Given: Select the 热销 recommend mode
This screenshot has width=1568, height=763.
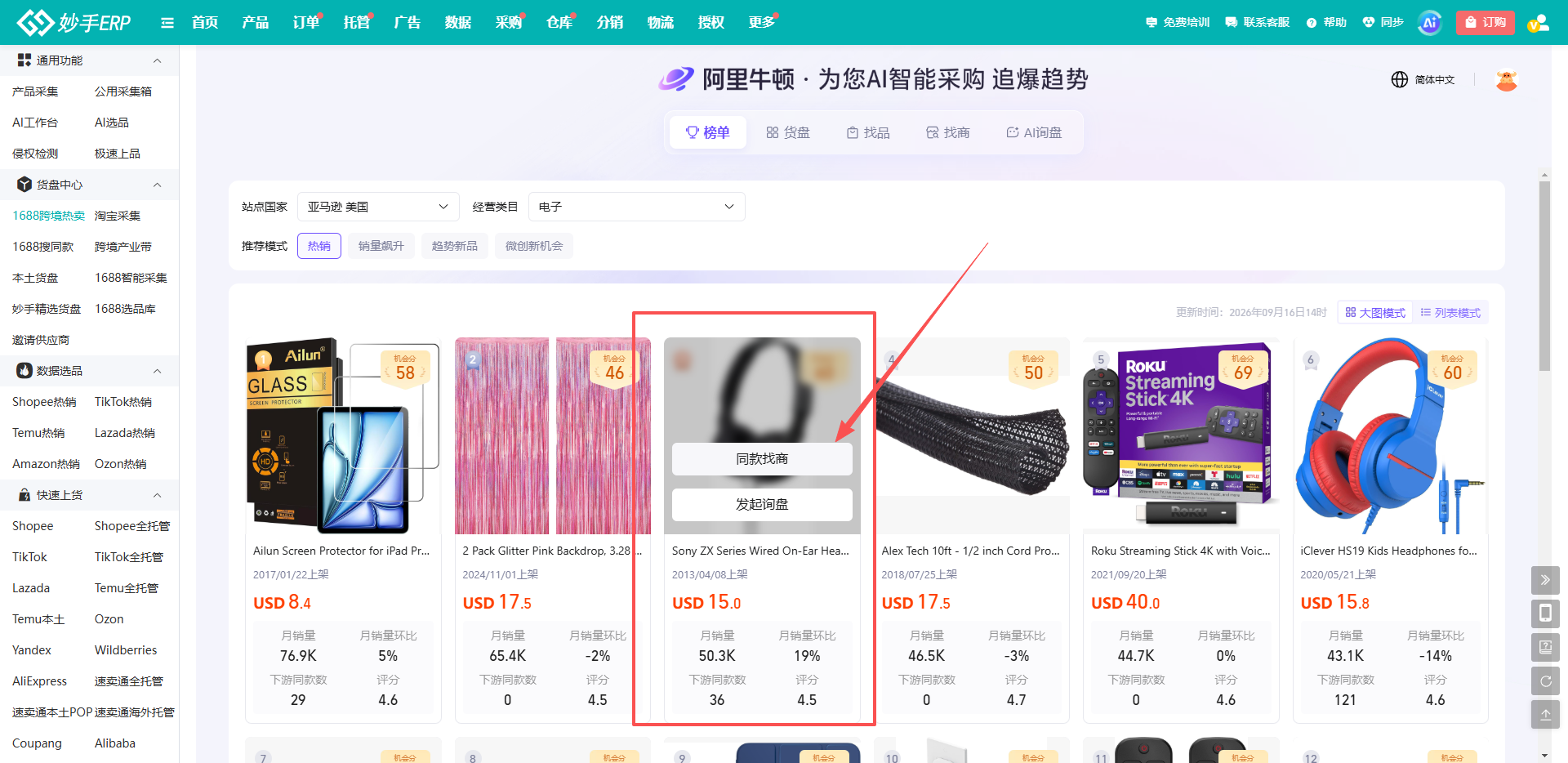Looking at the screenshot, I should click(x=319, y=246).
